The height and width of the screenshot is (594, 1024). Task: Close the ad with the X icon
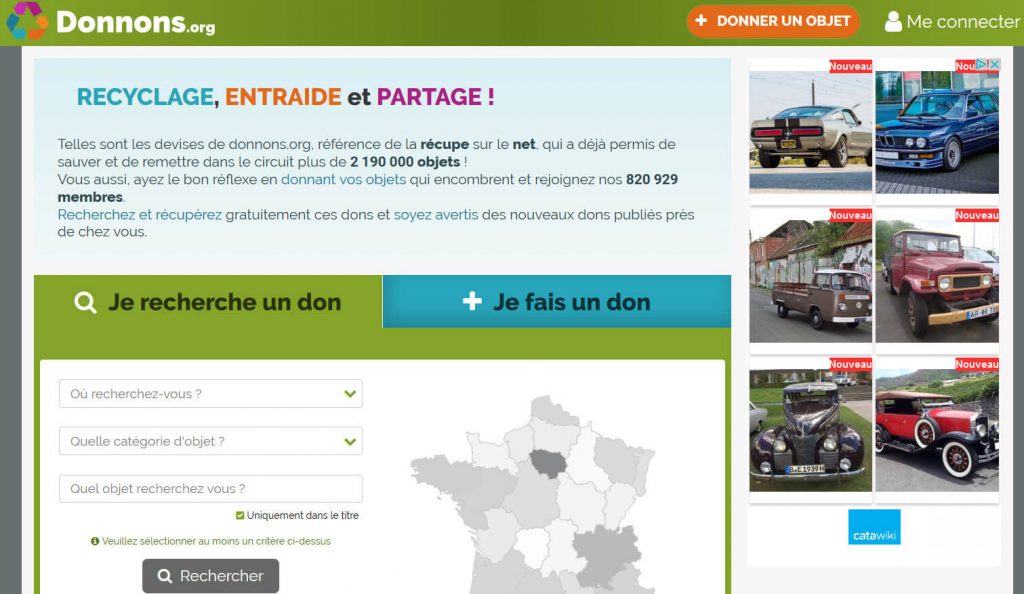tap(994, 64)
